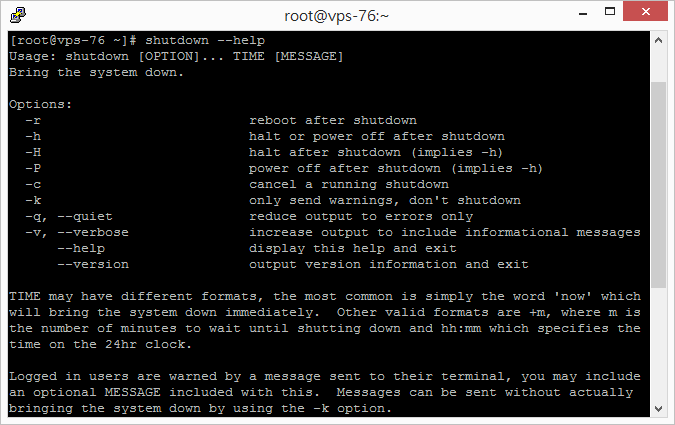Viewport: 675px width, 425px height.
Task: Click the "--version" option text
Action: point(93,264)
